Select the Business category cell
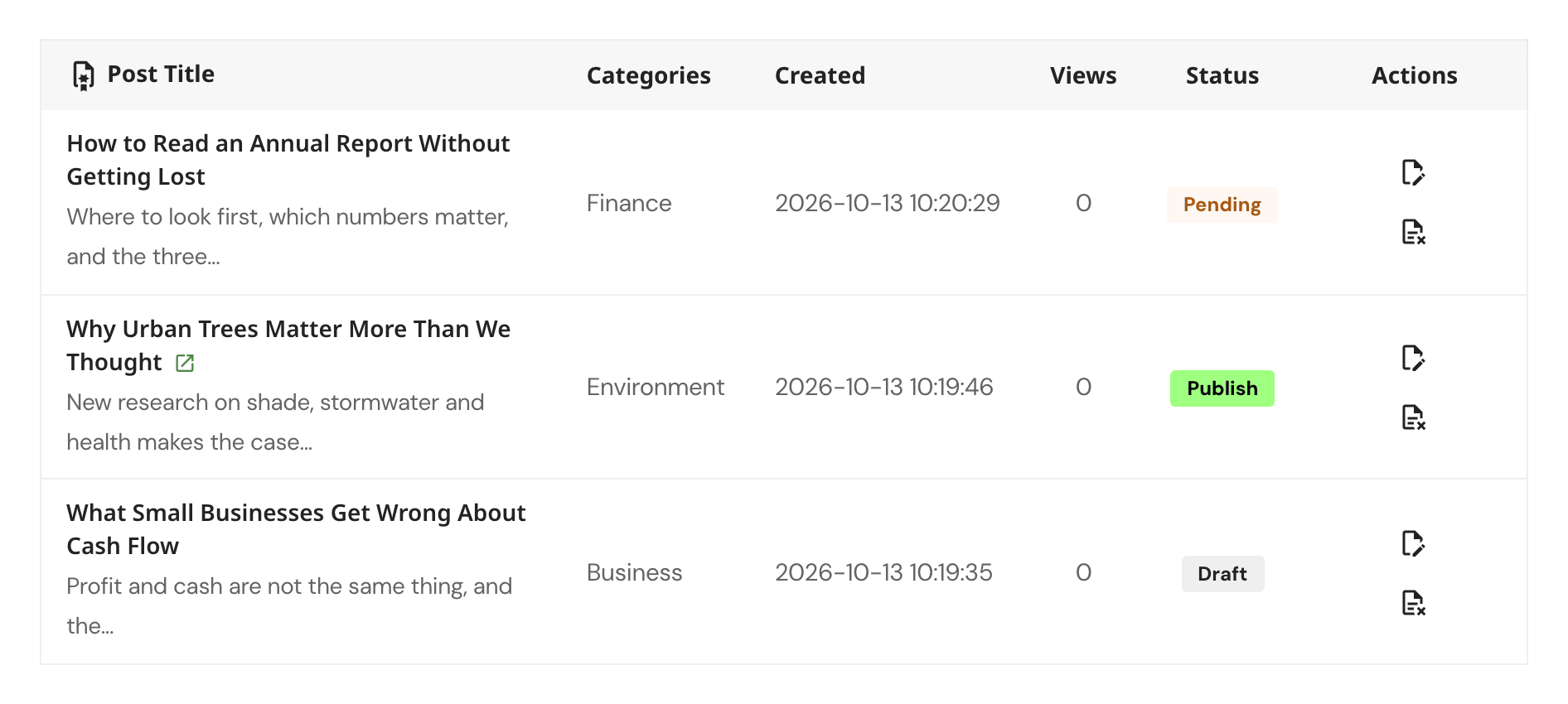Image resolution: width=1568 pixels, height=704 pixels. tap(634, 572)
